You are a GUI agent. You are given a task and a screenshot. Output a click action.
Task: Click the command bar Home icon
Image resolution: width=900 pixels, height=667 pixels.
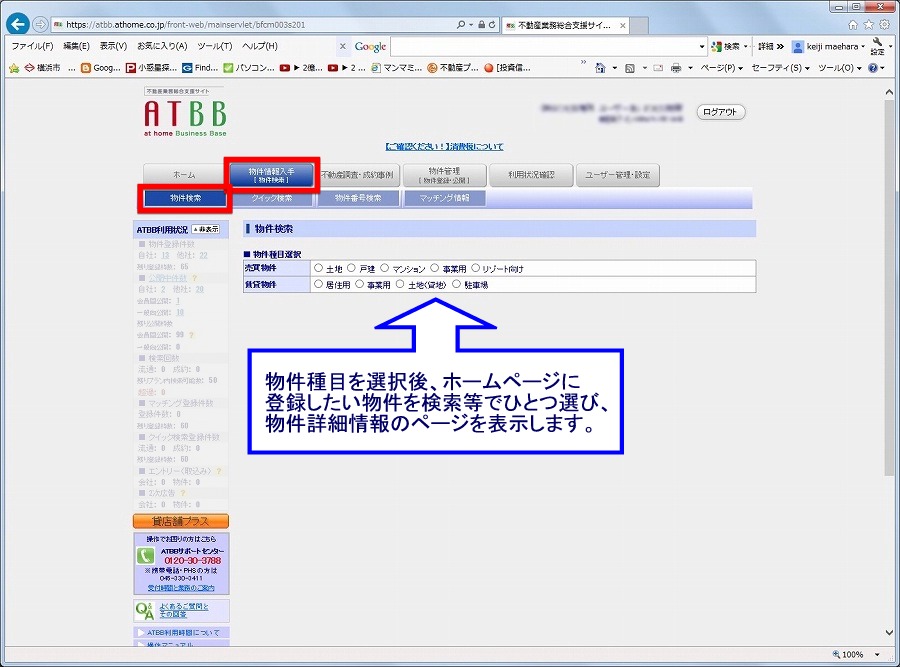pyautogui.click(x=600, y=68)
